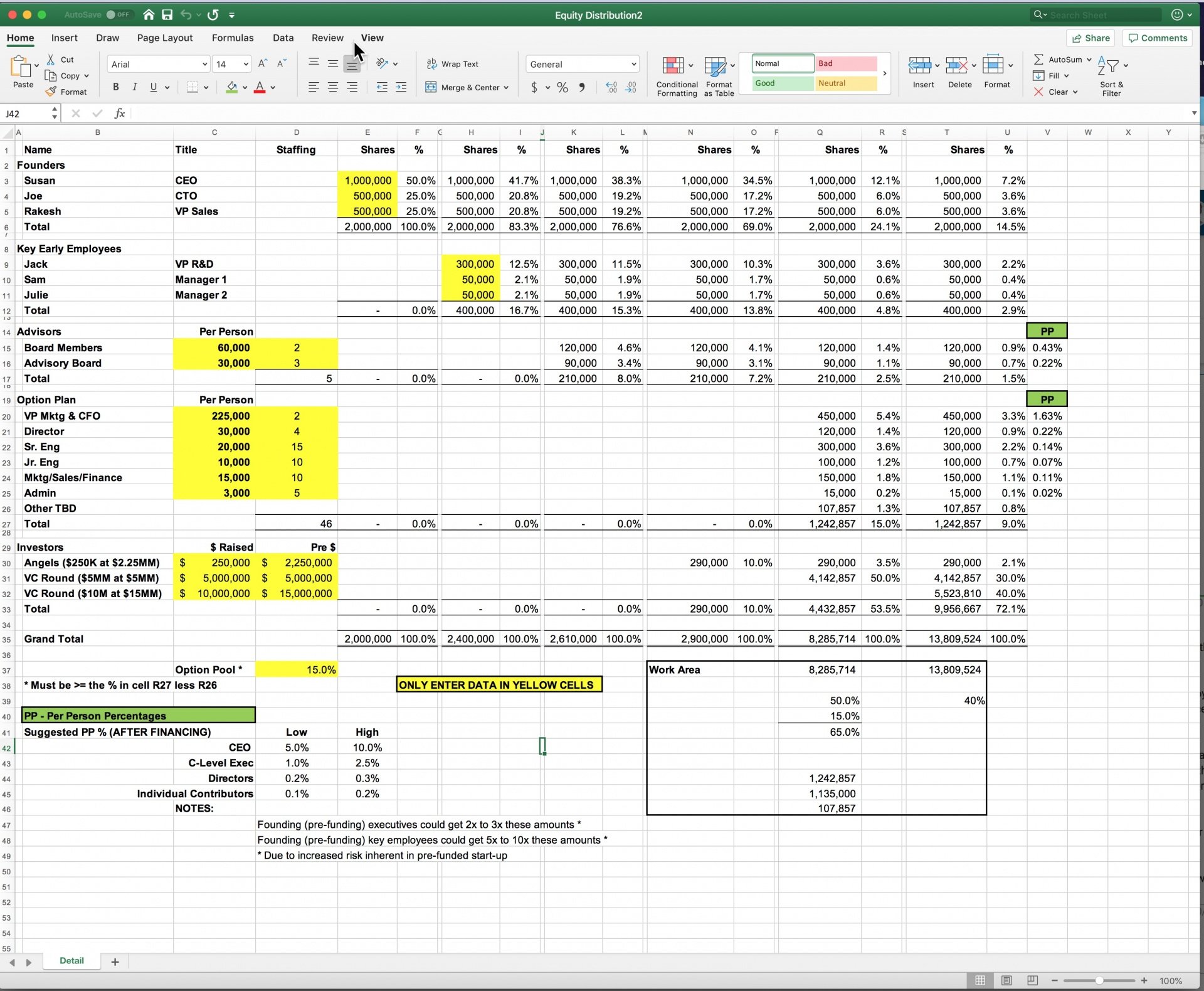Open the font name dropdown showing Arial
1204x991 pixels.
pos(204,64)
